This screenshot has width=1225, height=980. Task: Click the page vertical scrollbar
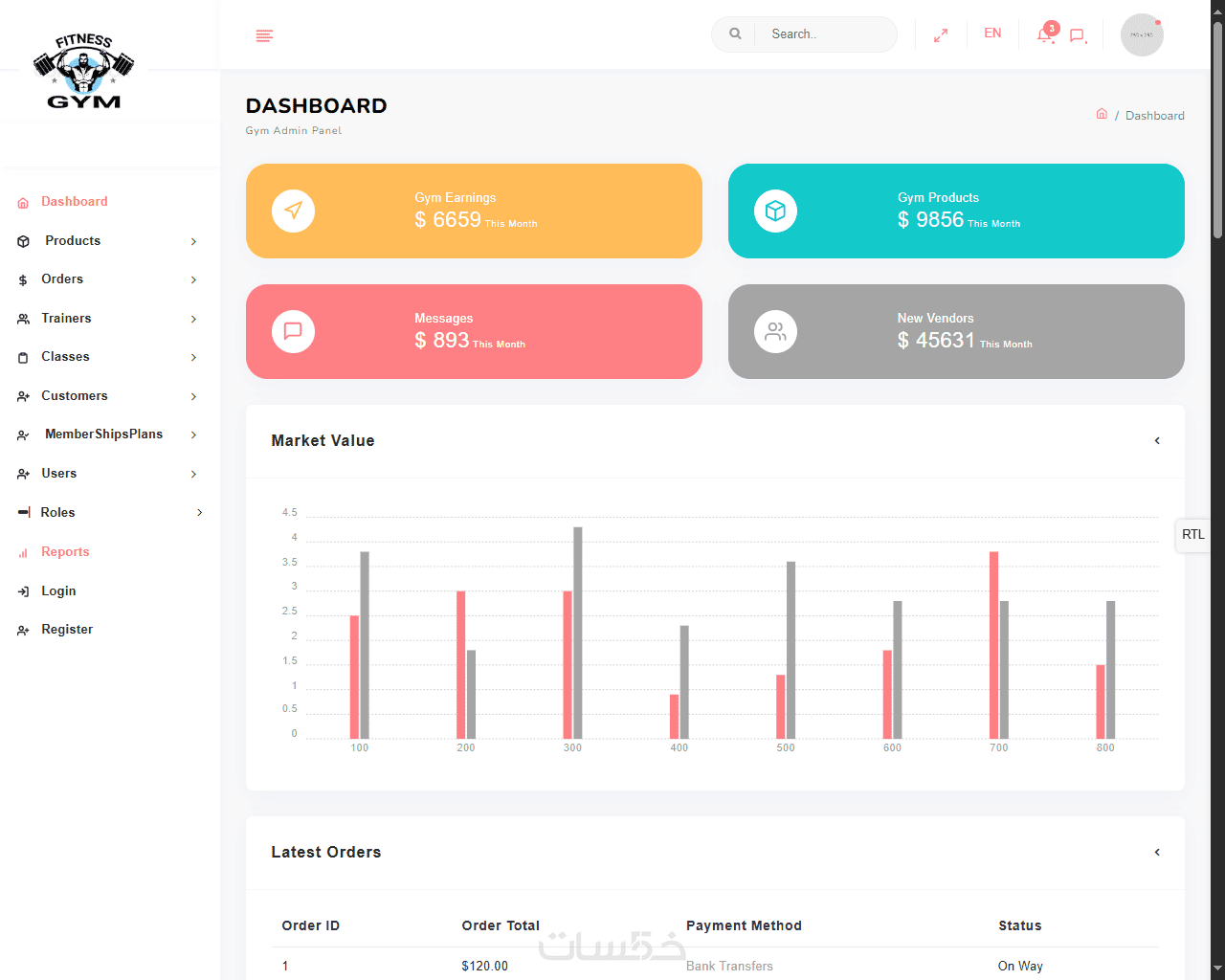(x=1217, y=129)
